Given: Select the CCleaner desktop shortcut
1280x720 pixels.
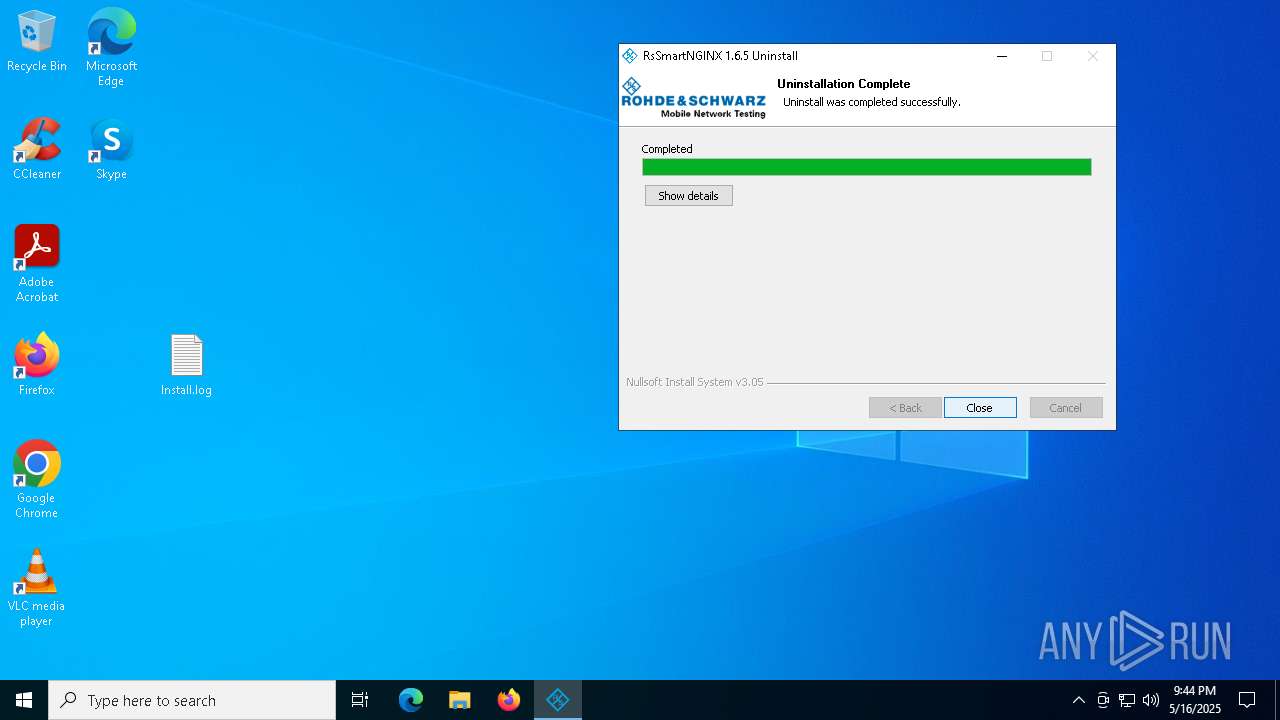Looking at the screenshot, I should tap(37, 150).
